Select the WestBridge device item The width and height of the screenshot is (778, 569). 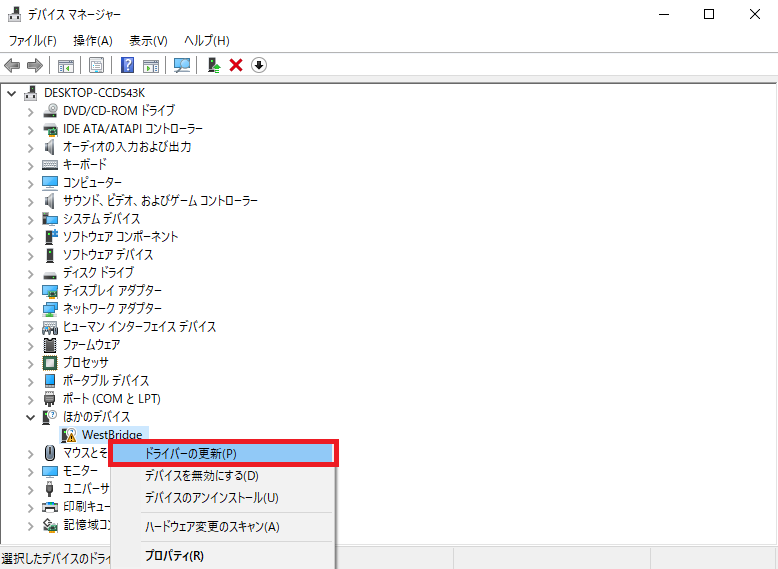point(111,435)
